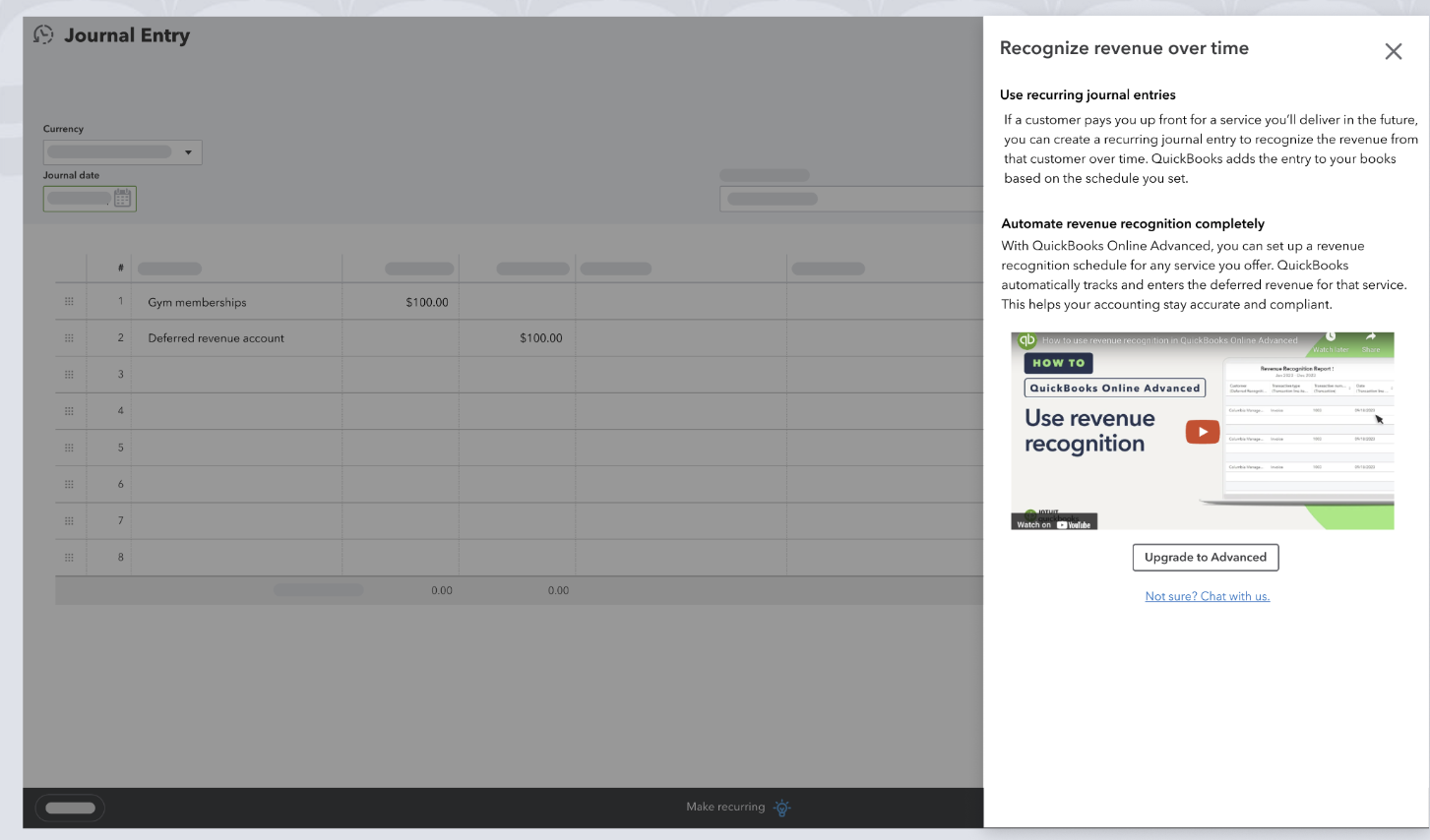Click the row number 3 cell
Image resolution: width=1430 pixels, height=840 pixels.
109,375
